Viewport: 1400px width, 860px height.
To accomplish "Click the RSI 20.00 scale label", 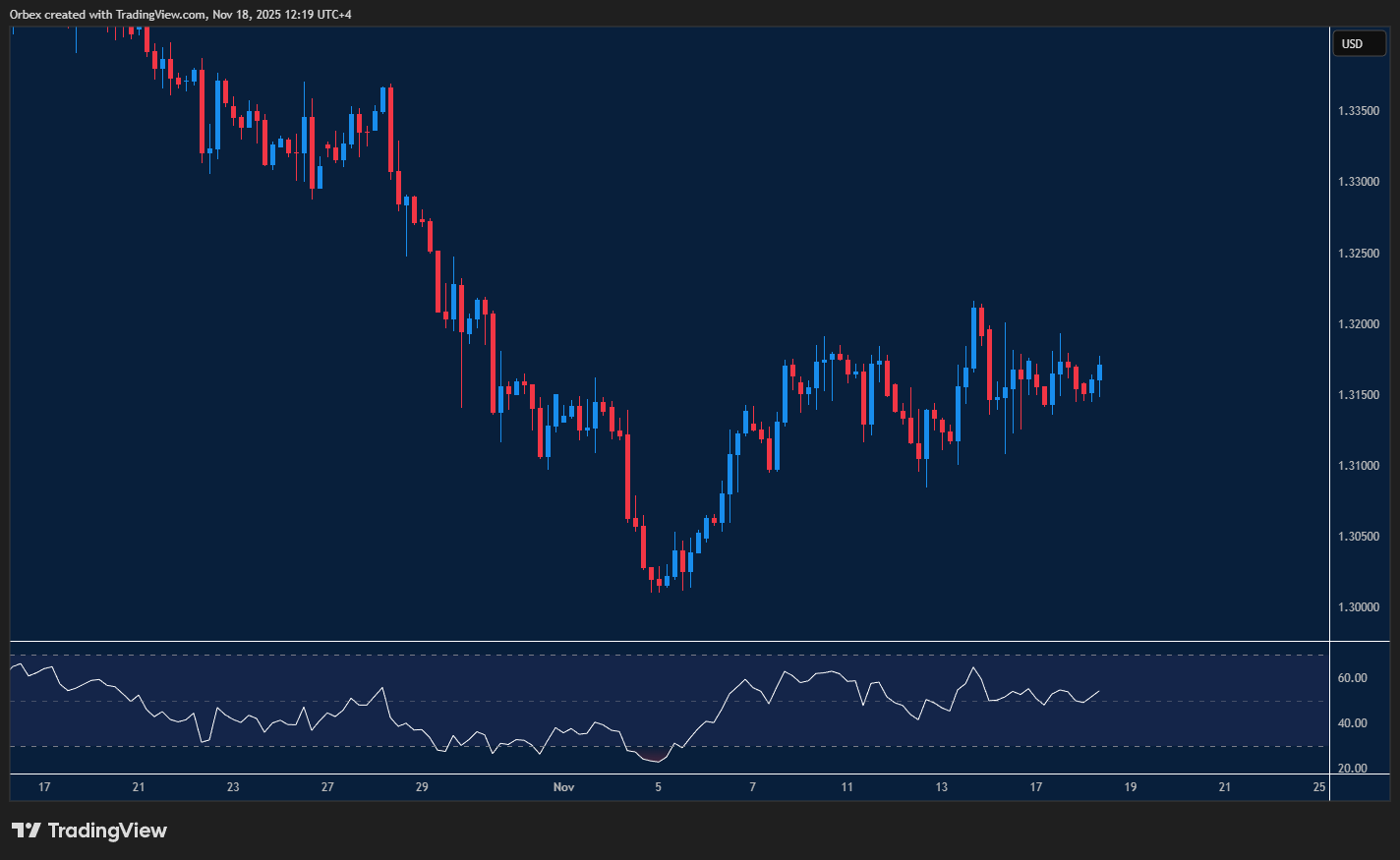I will (1351, 769).
